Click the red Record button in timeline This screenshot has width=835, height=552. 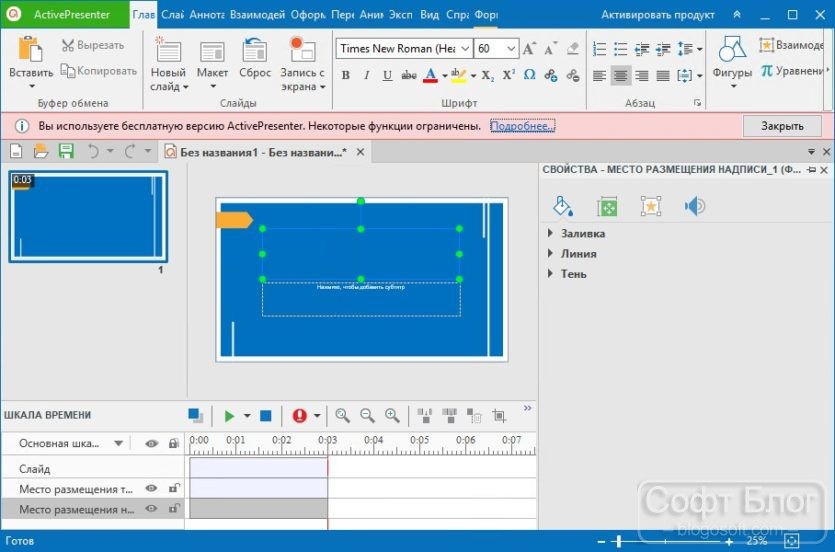[x=299, y=416]
